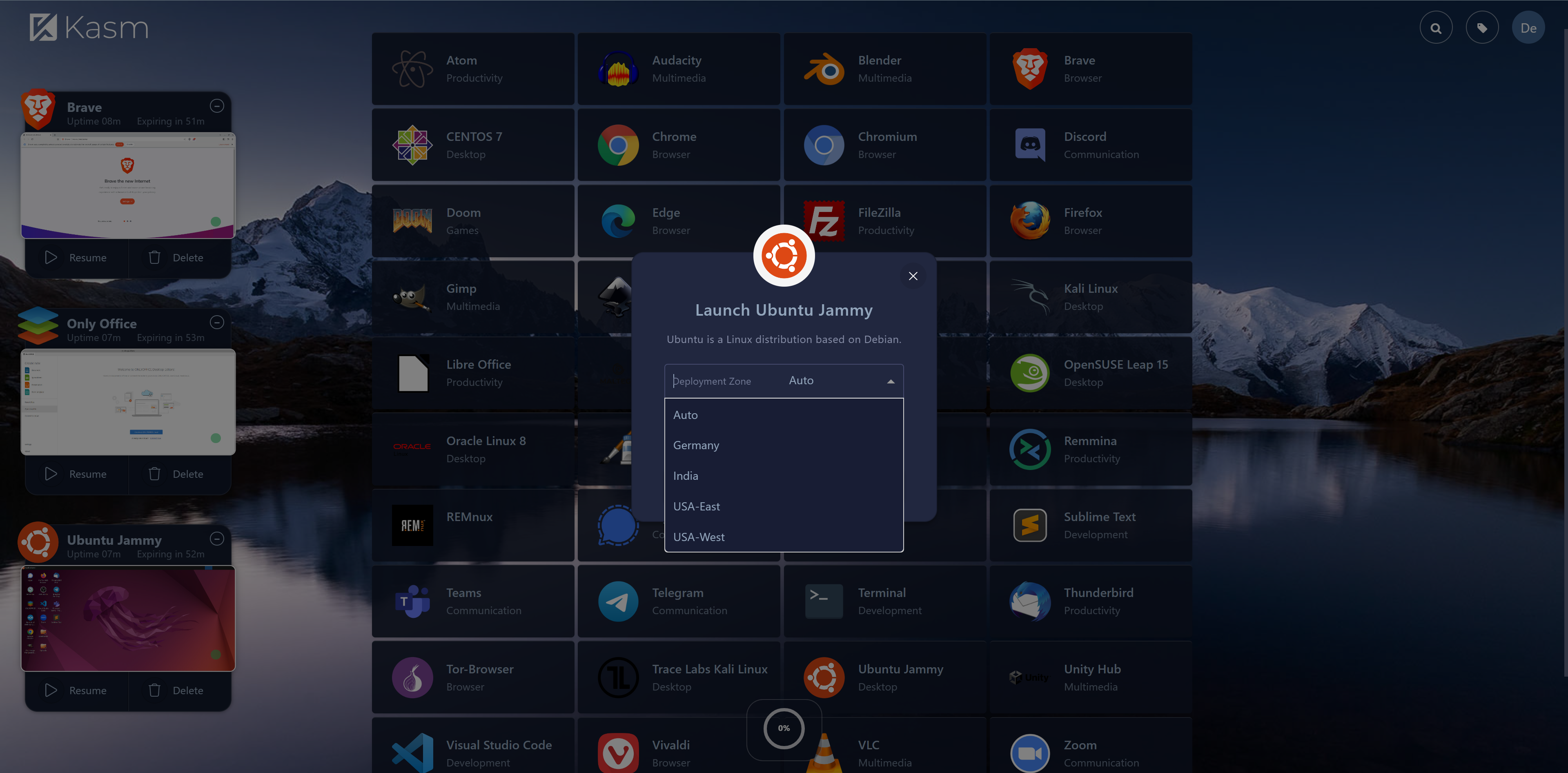
Task: Resume the Brave session
Action: pyautogui.click(x=77, y=258)
